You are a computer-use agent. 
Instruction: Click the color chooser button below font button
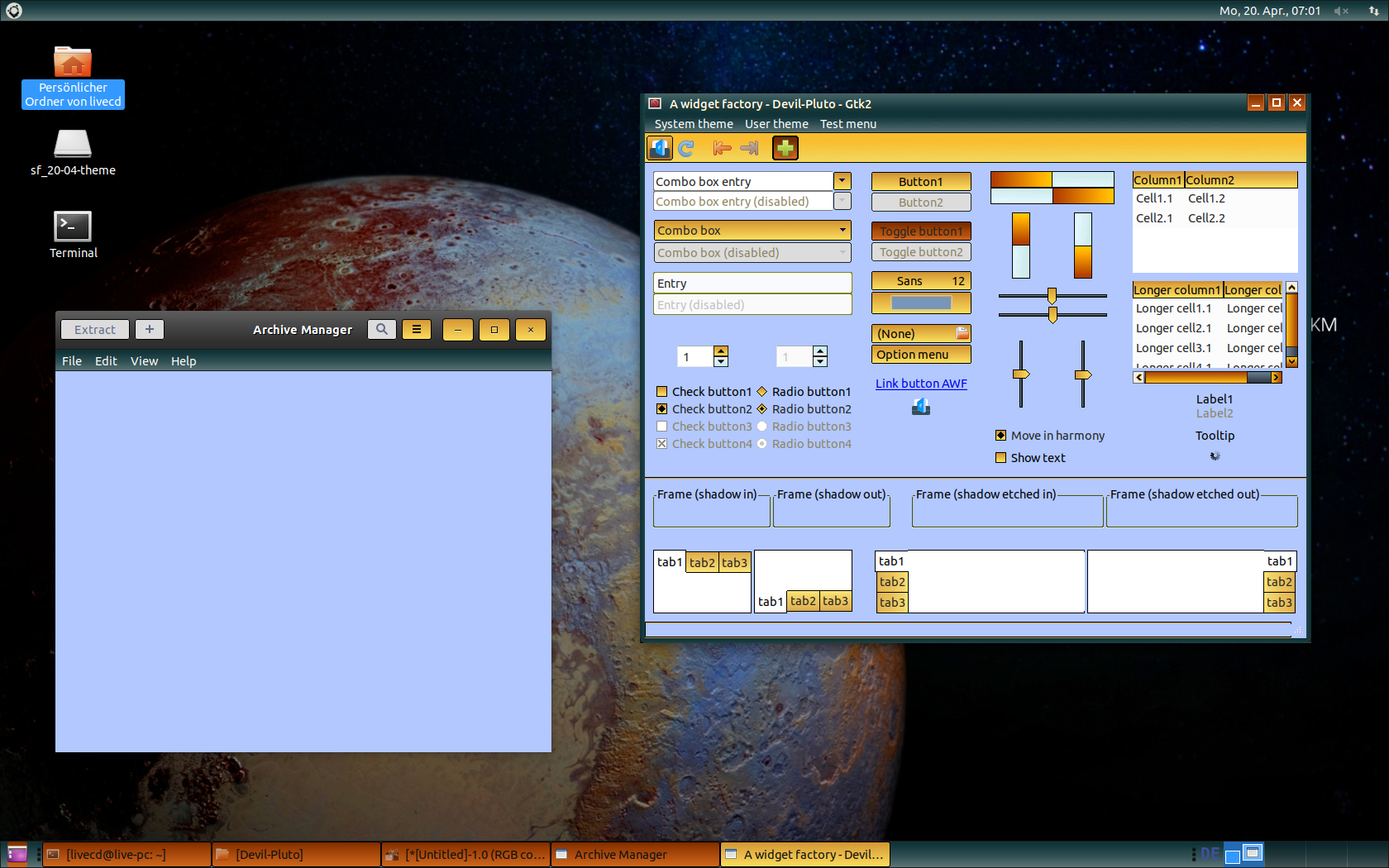pos(921,303)
